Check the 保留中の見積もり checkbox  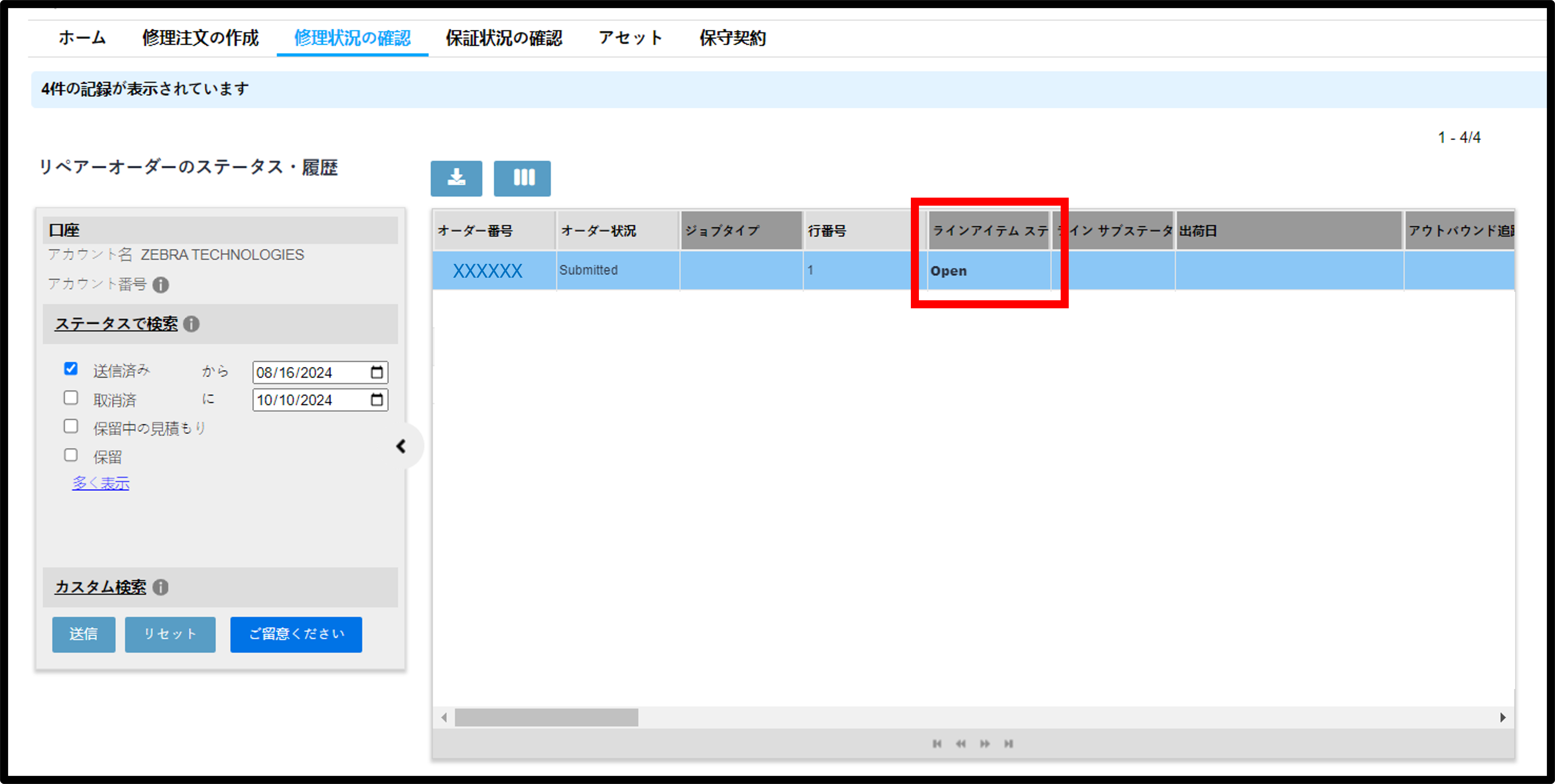(71, 426)
